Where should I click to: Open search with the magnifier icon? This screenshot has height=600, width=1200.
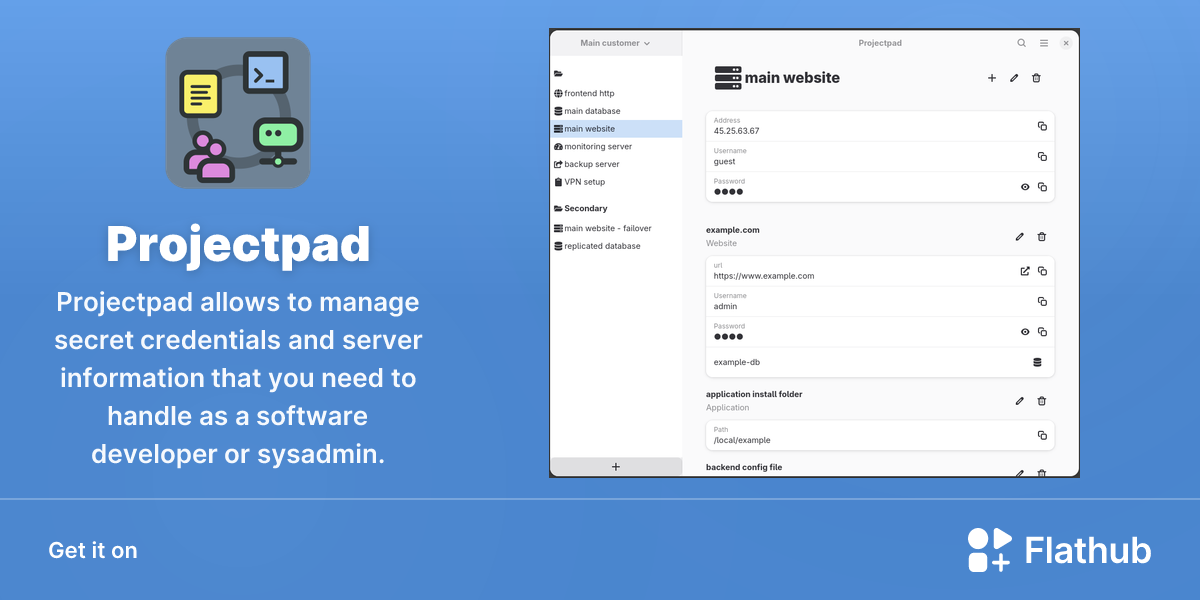point(1021,43)
